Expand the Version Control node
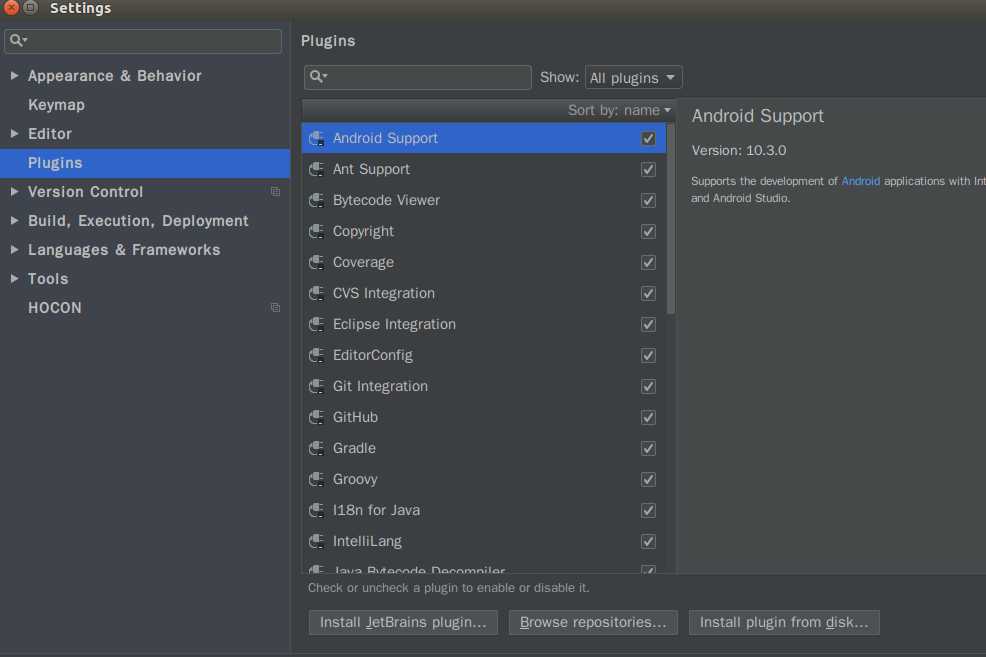This screenshot has height=657, width=986. 14,191
